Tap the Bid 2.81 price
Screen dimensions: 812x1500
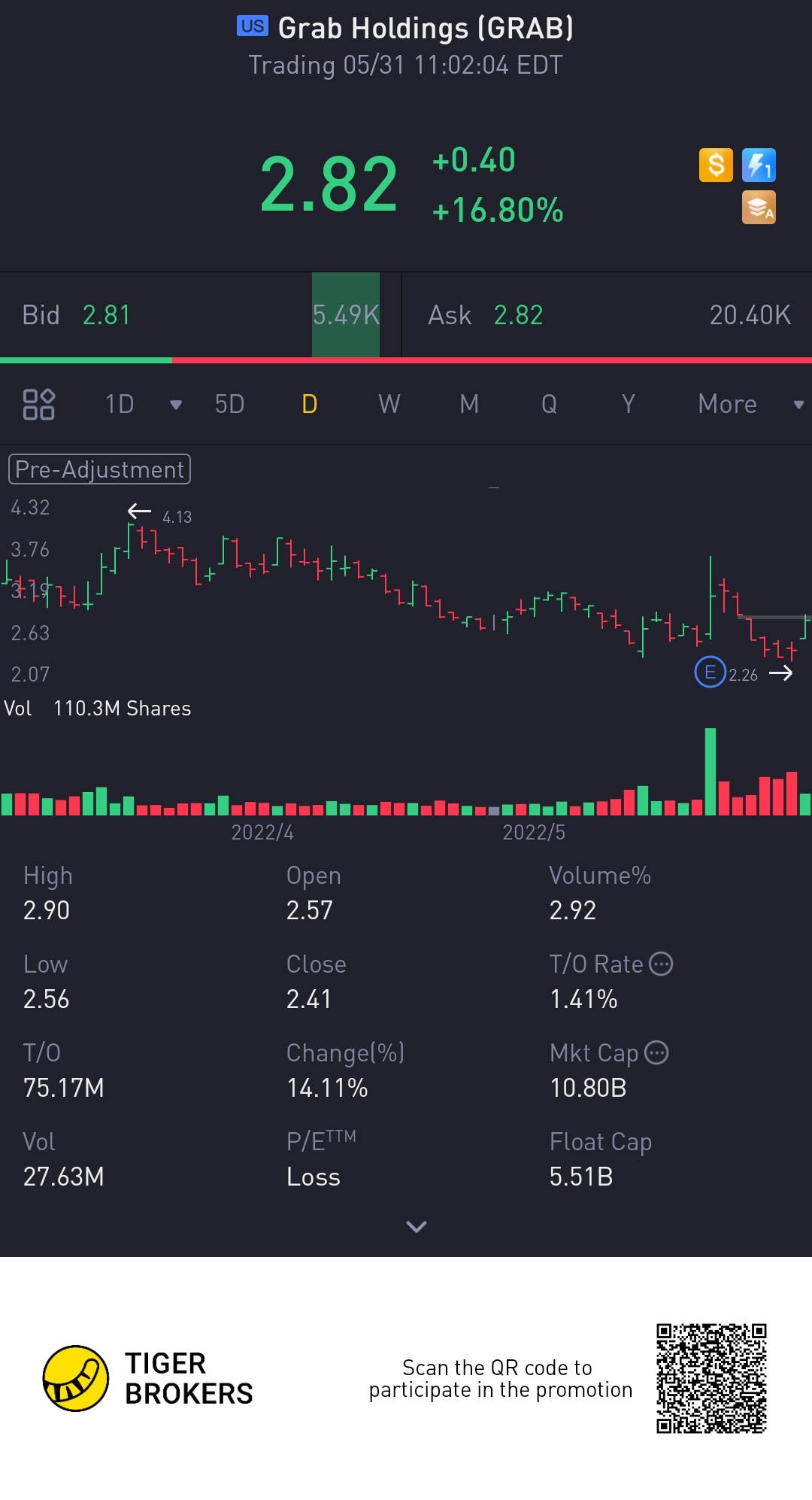tap(106, 315)
